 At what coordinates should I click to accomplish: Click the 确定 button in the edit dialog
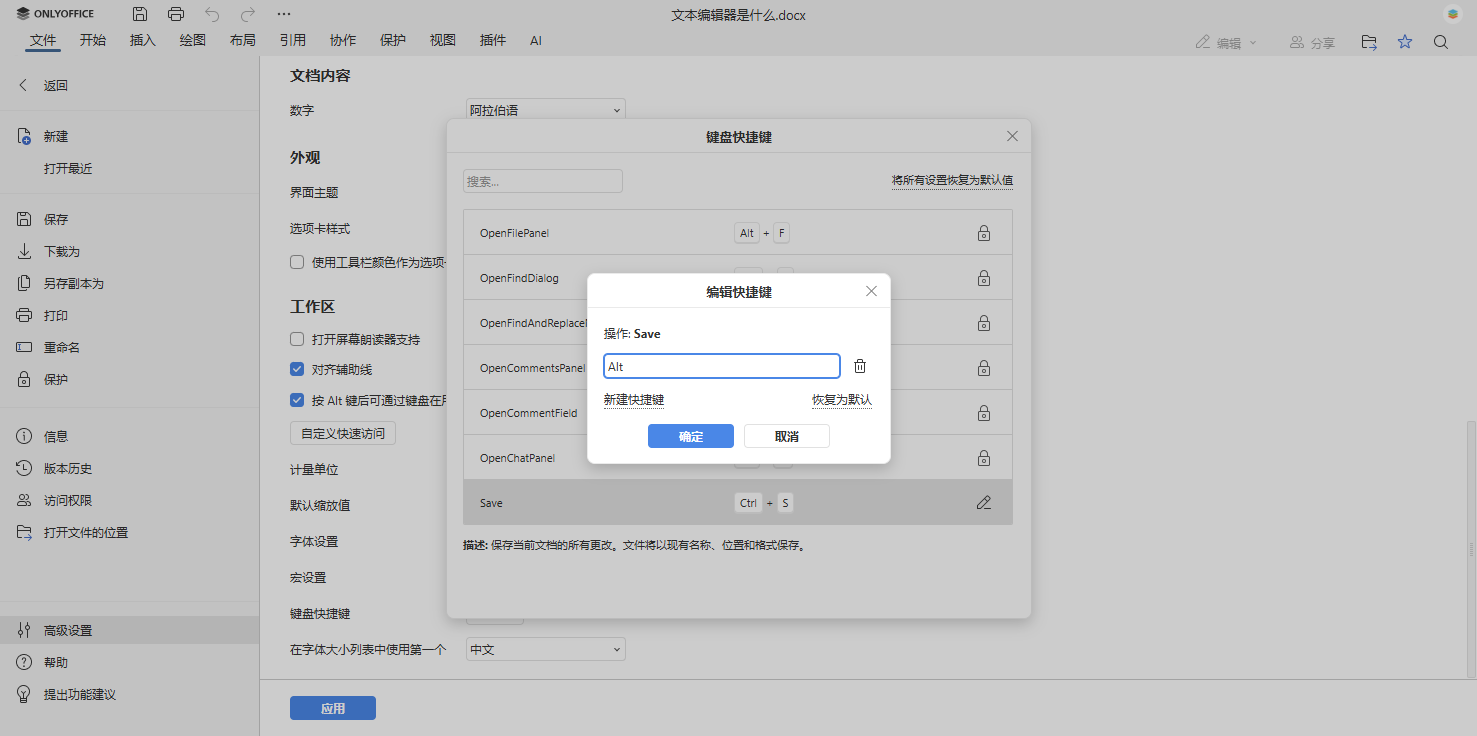pos(690,435)
